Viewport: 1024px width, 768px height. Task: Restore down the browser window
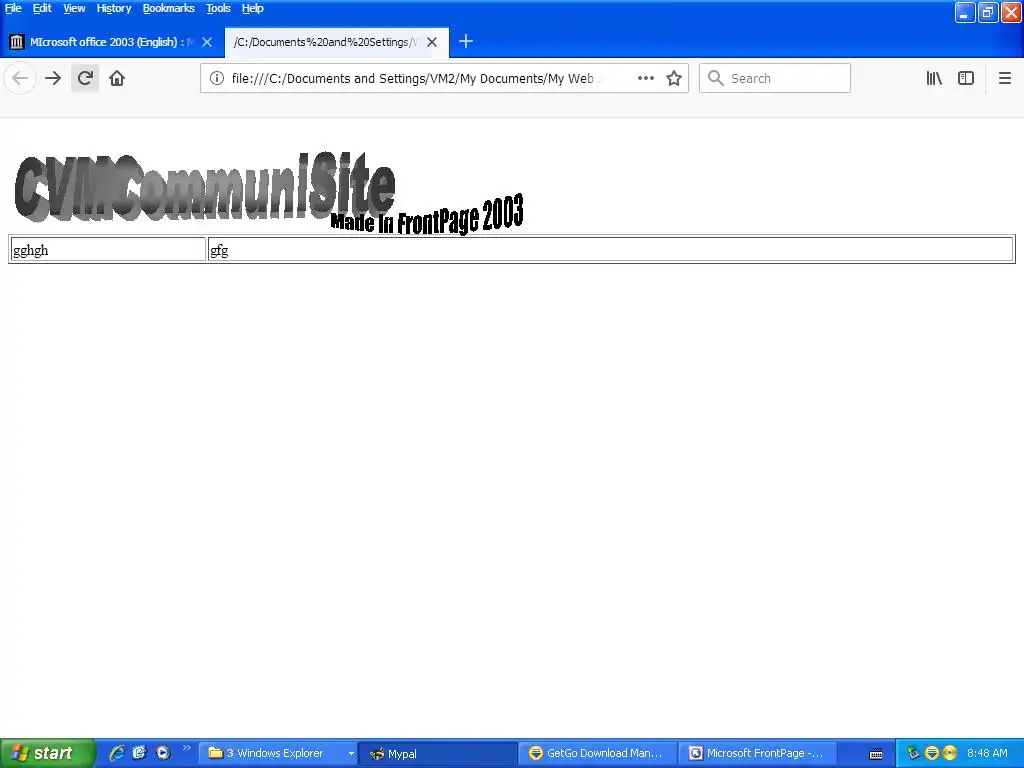987,12
